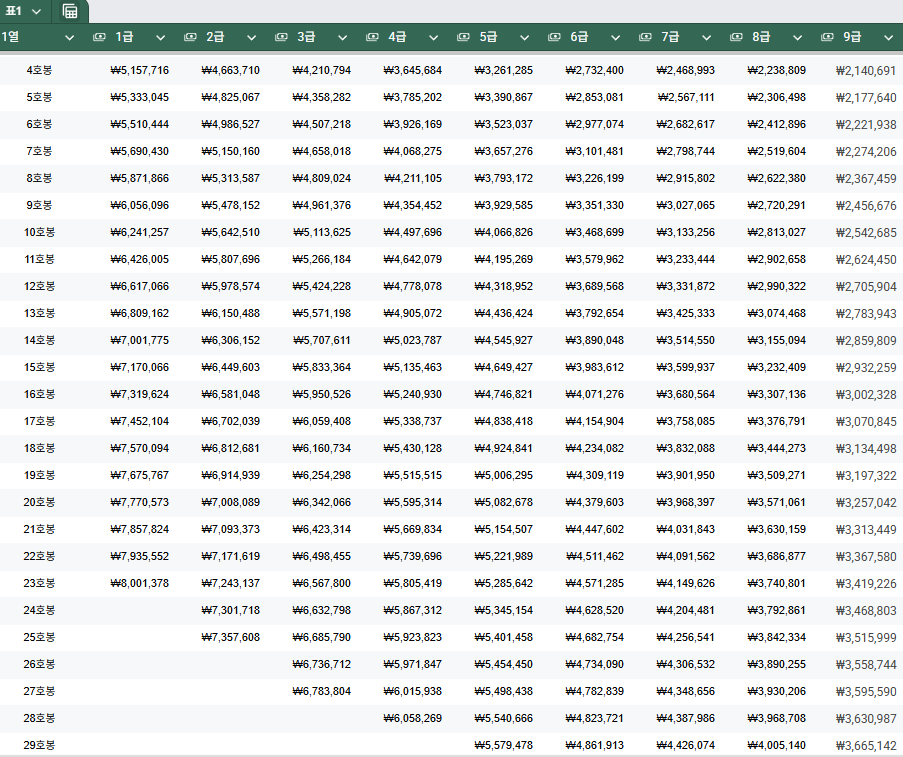Click the calculator table icon beside 표1
The height and width of the screenshot is (757, 903).
pos(70,11)
